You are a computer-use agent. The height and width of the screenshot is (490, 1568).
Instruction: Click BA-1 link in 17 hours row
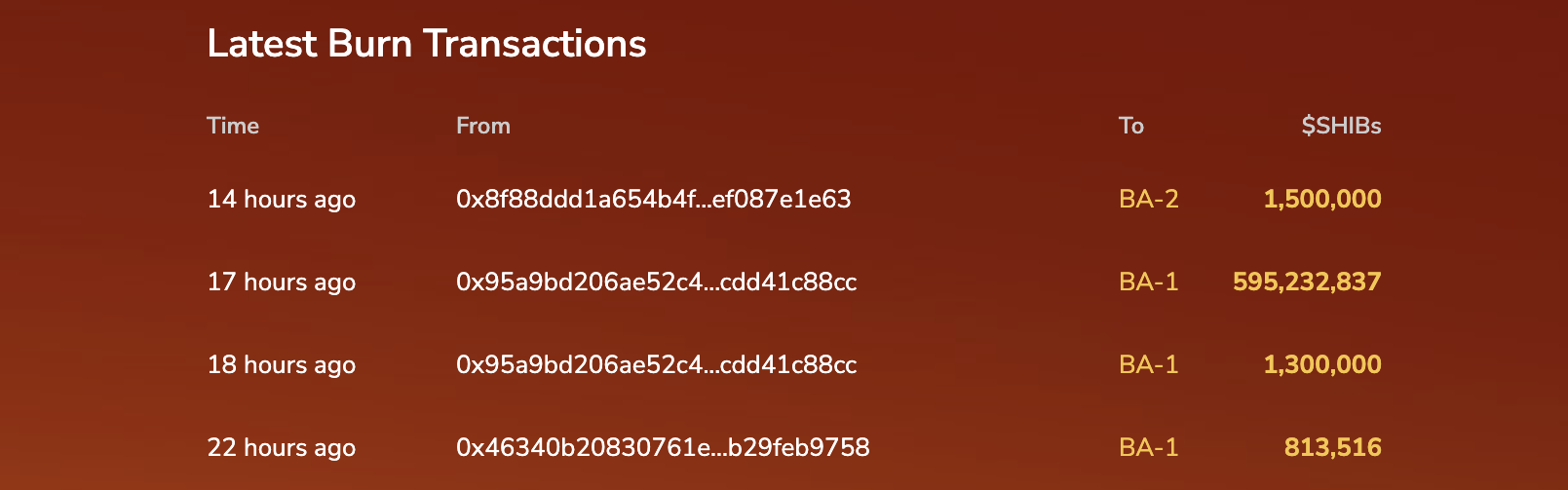(1148, 282)
